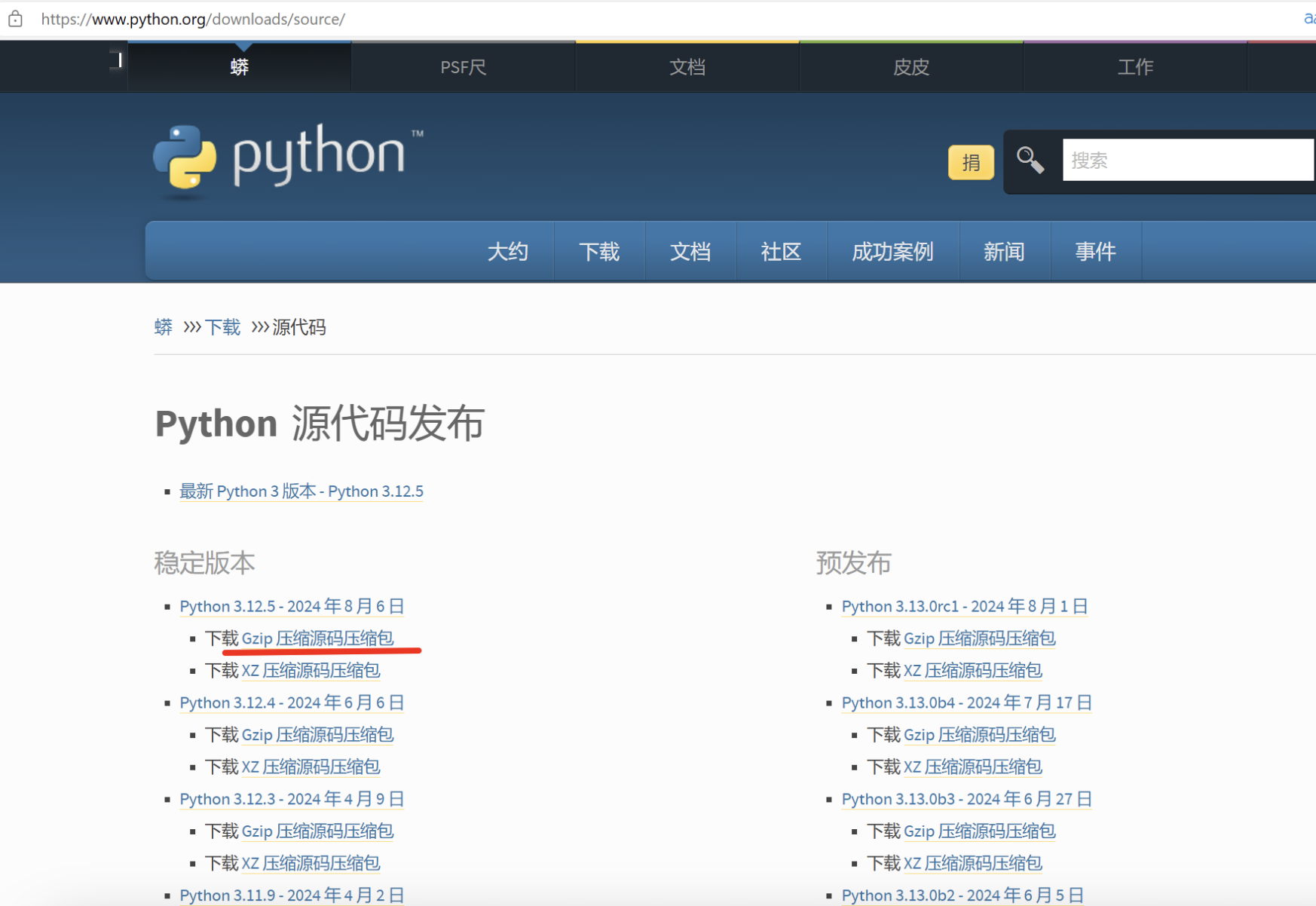Open the 下载 navigation menu
This screenshot has height=906, width=1316.
pyautogui.click(x=600, y=251)
